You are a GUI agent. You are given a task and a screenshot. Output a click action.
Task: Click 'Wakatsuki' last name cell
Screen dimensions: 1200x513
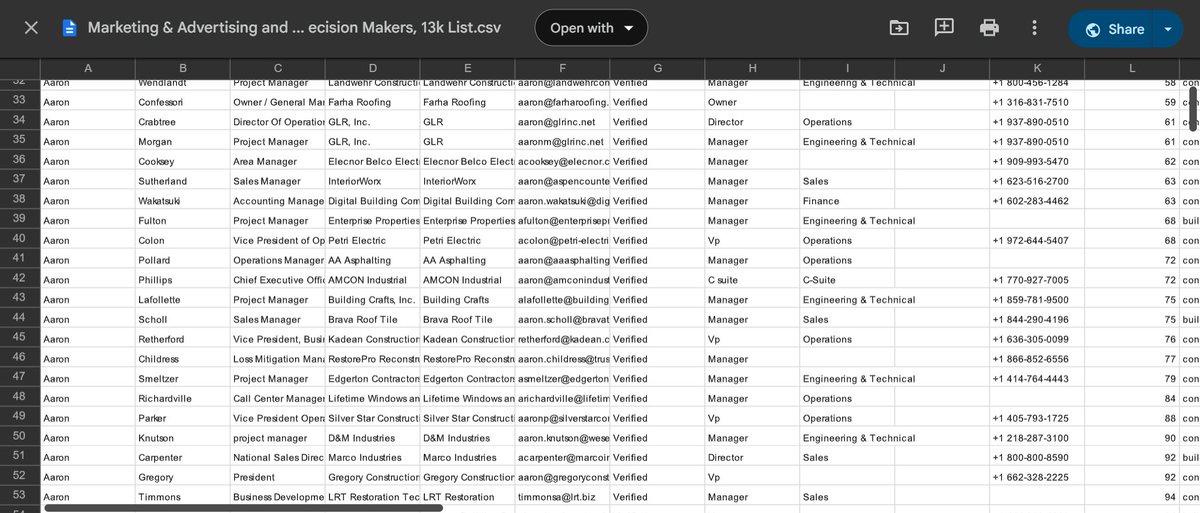click(x=182, y=201)
